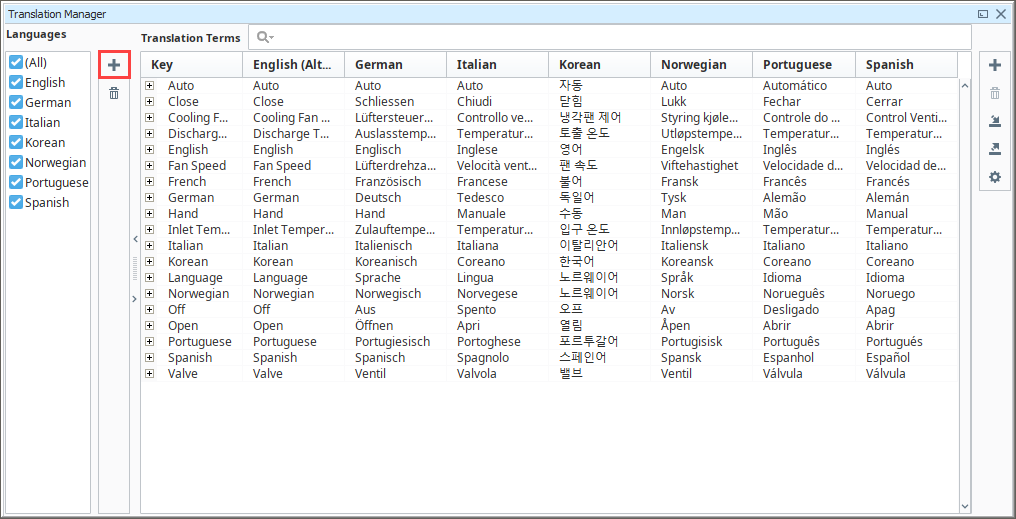Remove term using right-side trash icon
This screenshot has height=519, width=1016.
995,93
